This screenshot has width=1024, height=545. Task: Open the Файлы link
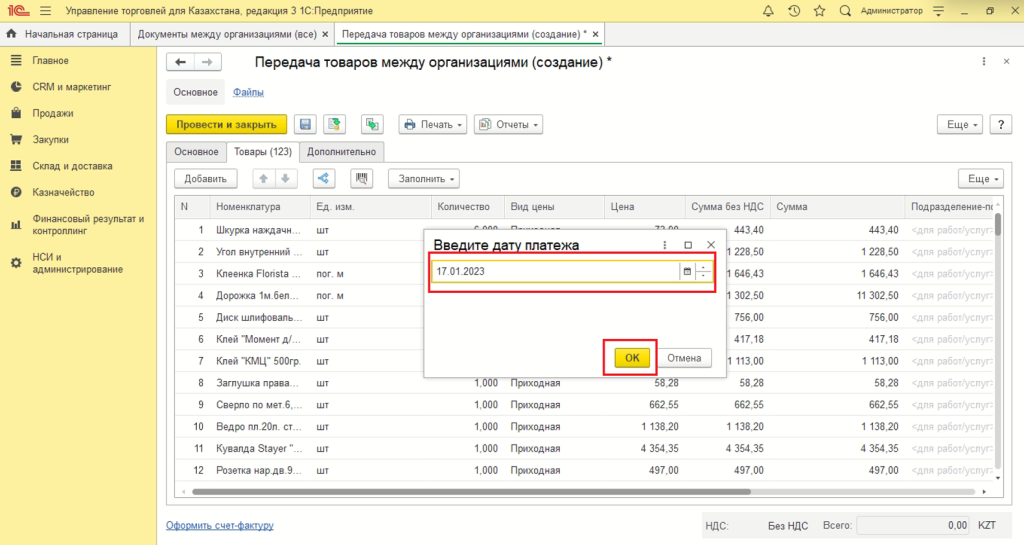[x=248, y=92]
